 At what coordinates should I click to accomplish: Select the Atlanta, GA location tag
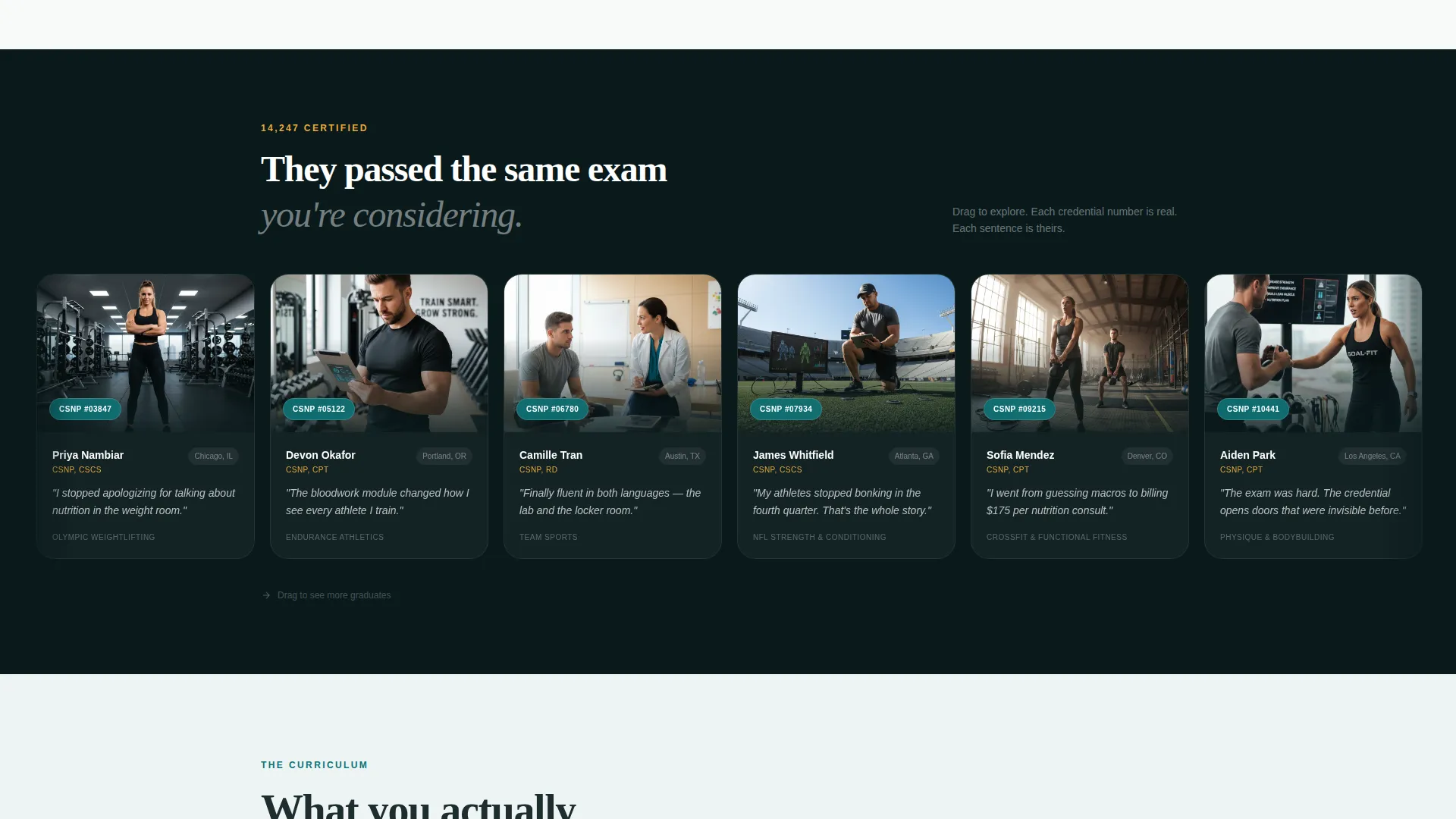pyautogui.click(x=914, y=456)
